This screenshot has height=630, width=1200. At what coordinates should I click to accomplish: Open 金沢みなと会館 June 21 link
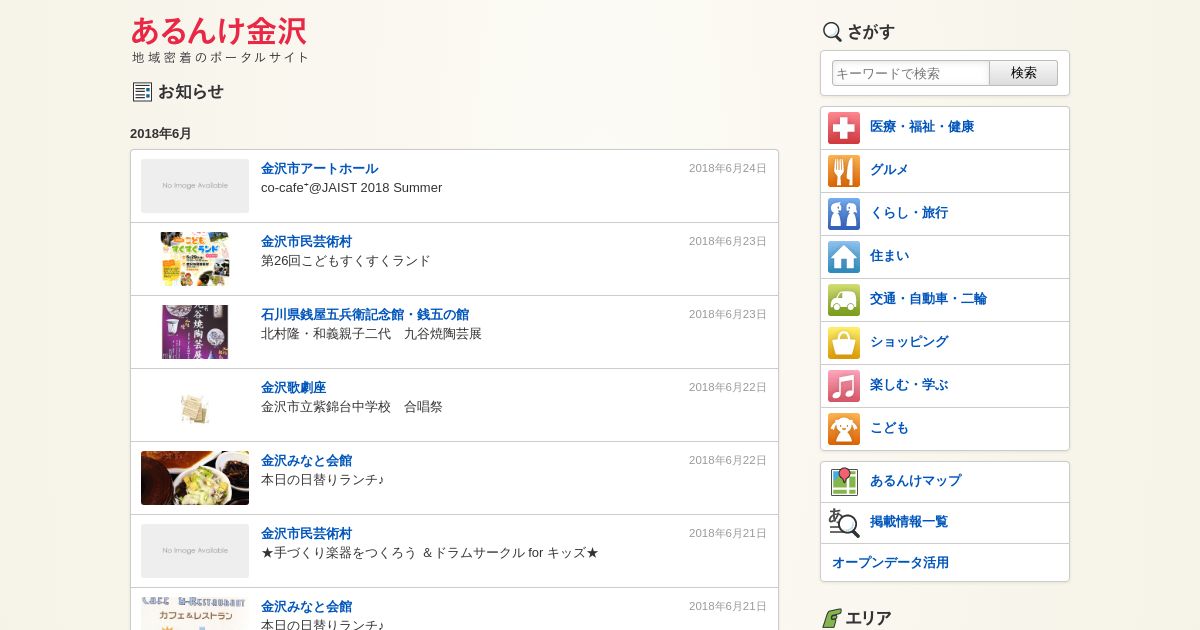(306, 606)
